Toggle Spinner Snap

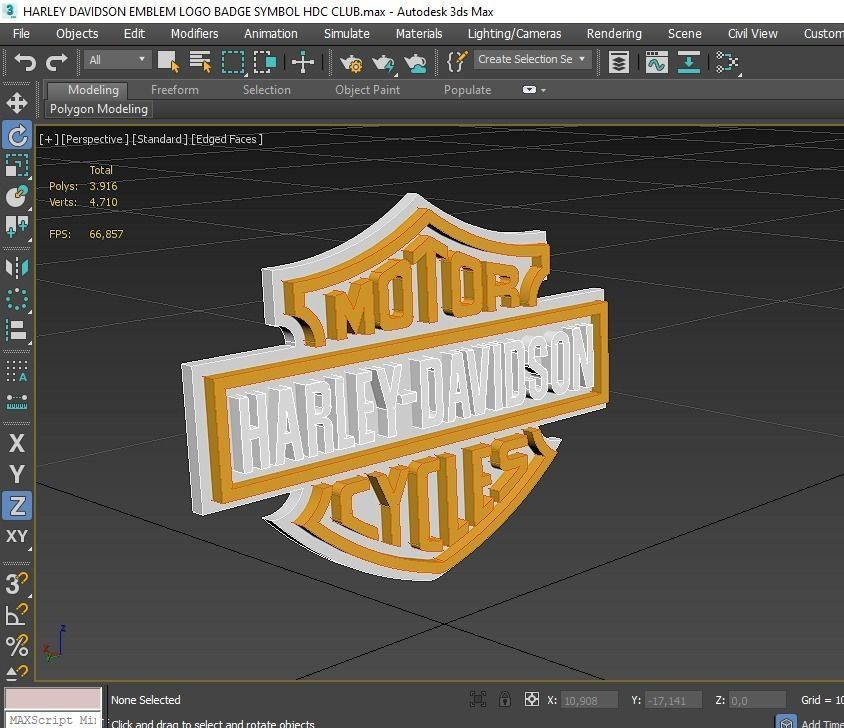coord(17,673)
